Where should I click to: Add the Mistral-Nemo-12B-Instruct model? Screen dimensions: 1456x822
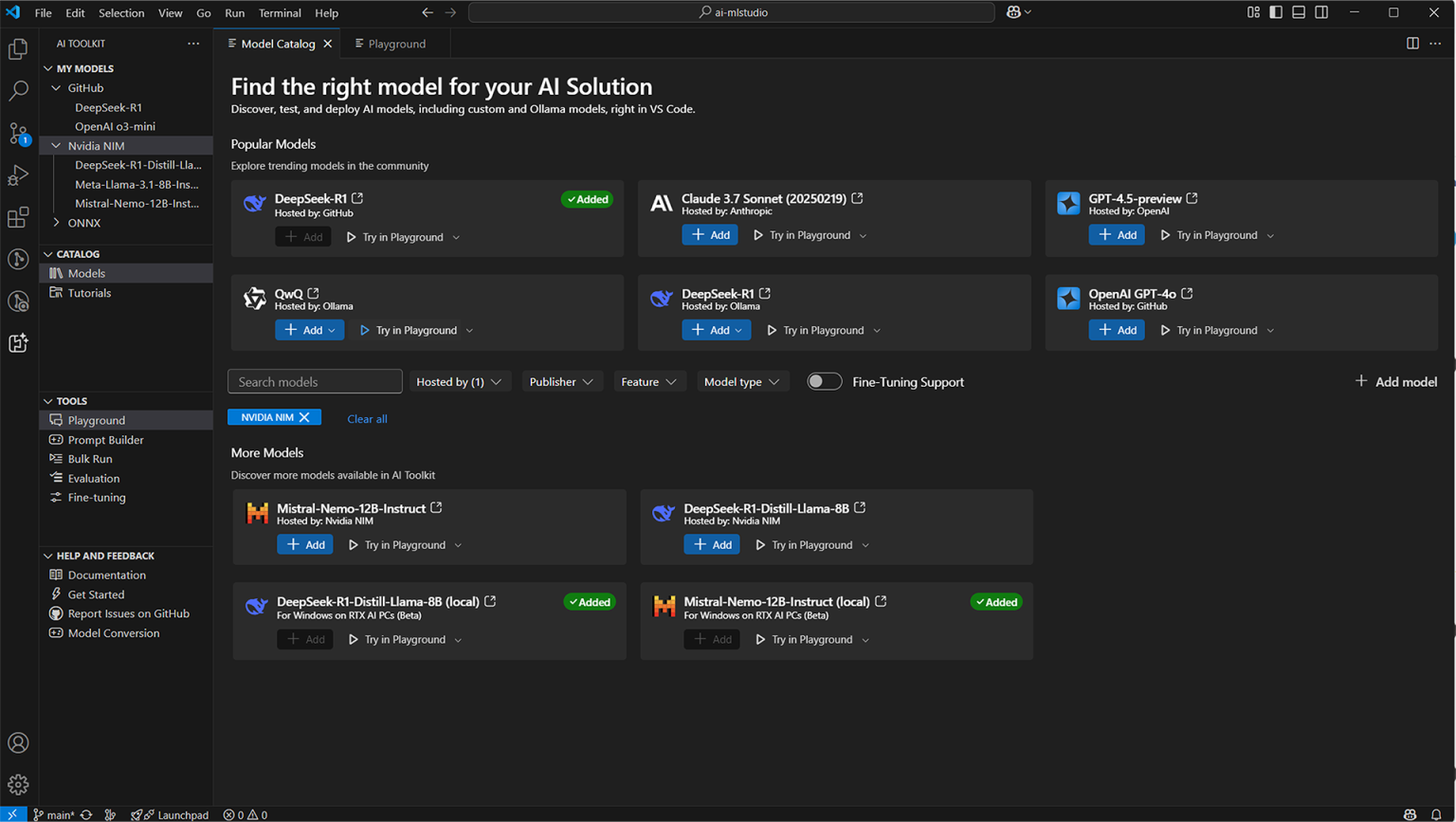click(x=305, y=544)
